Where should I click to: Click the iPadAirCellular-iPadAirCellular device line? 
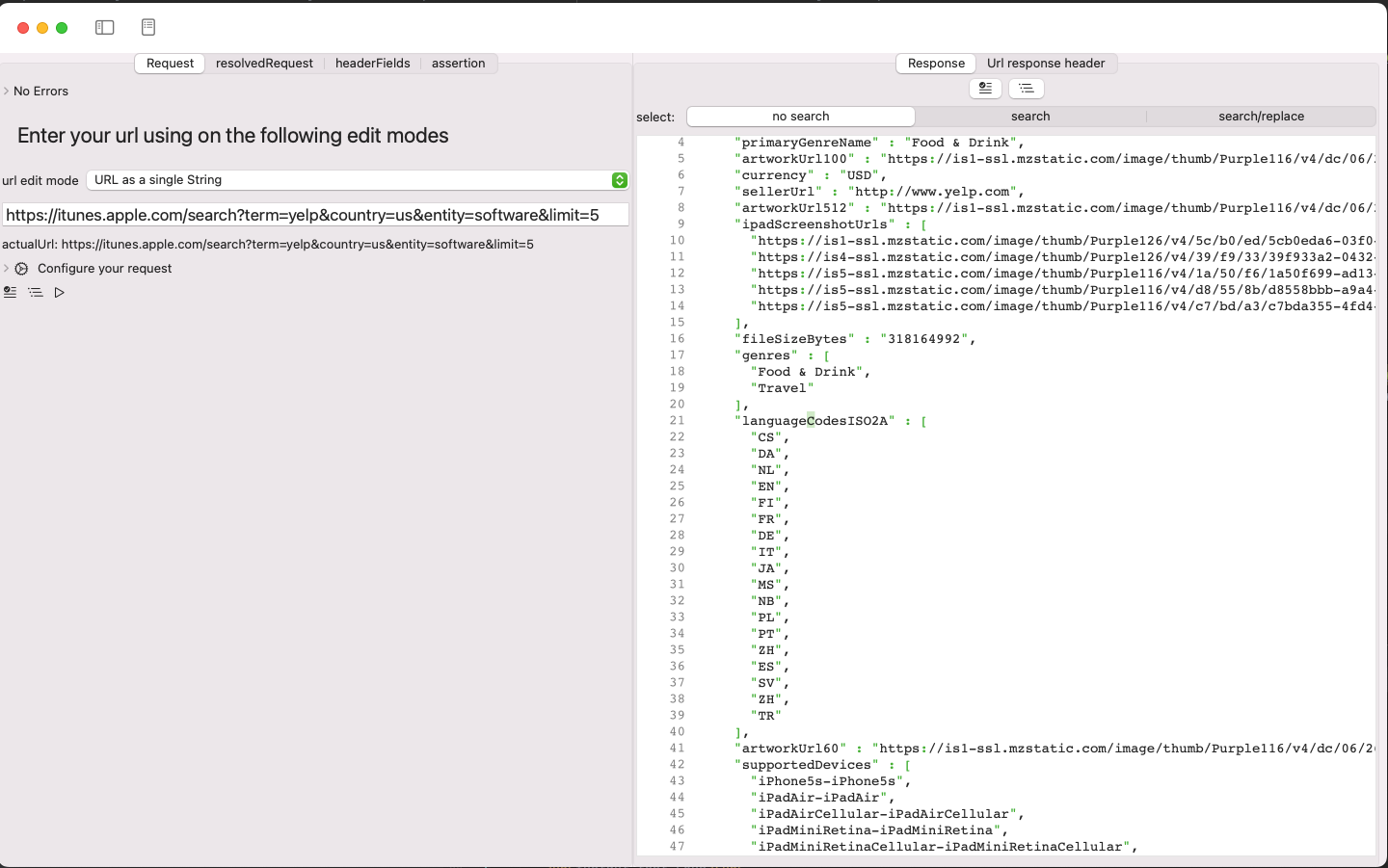click(x=888, y=814)
